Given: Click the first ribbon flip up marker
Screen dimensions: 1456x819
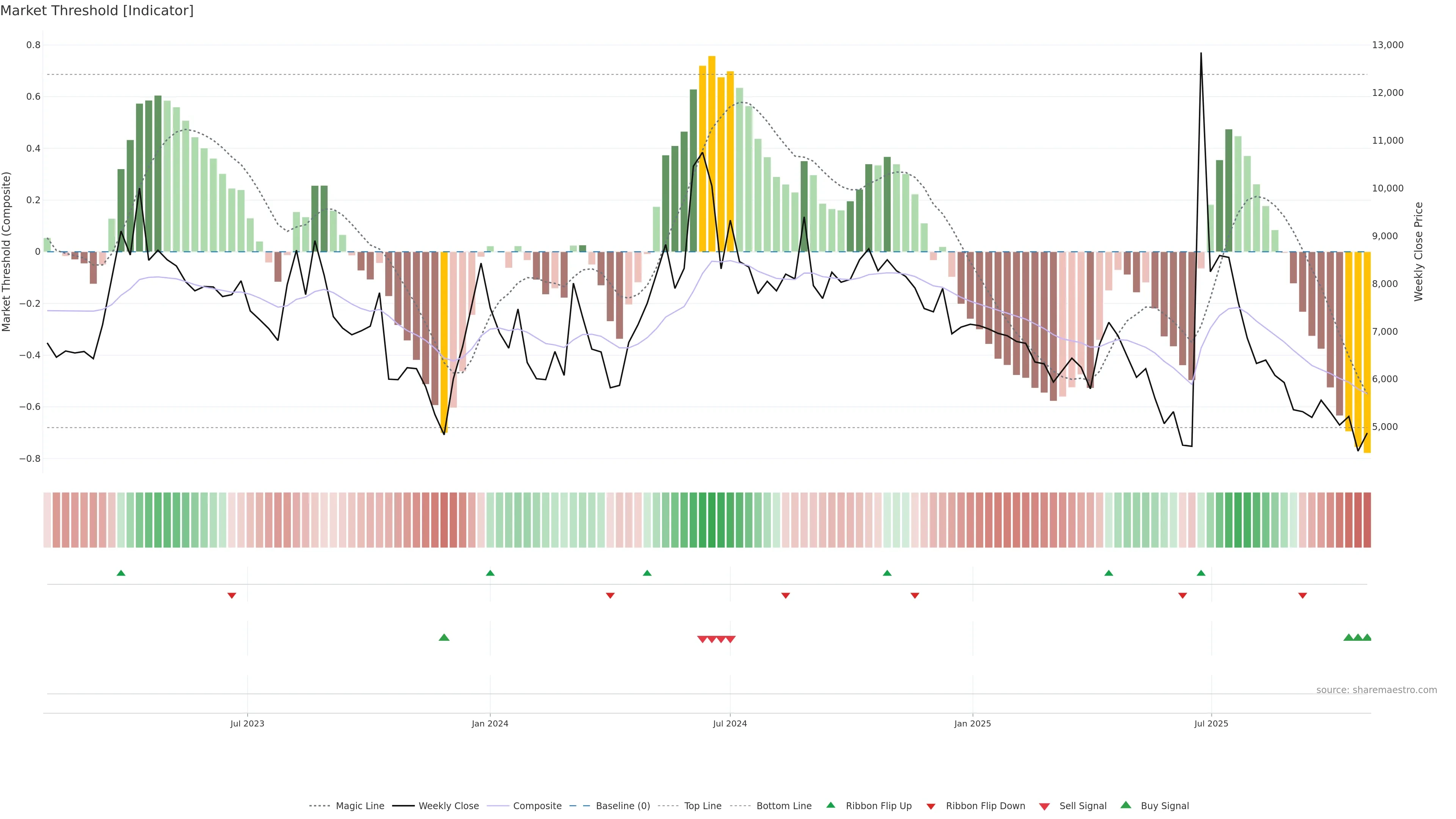Looking at the screenshot, I should coord(121,573).
